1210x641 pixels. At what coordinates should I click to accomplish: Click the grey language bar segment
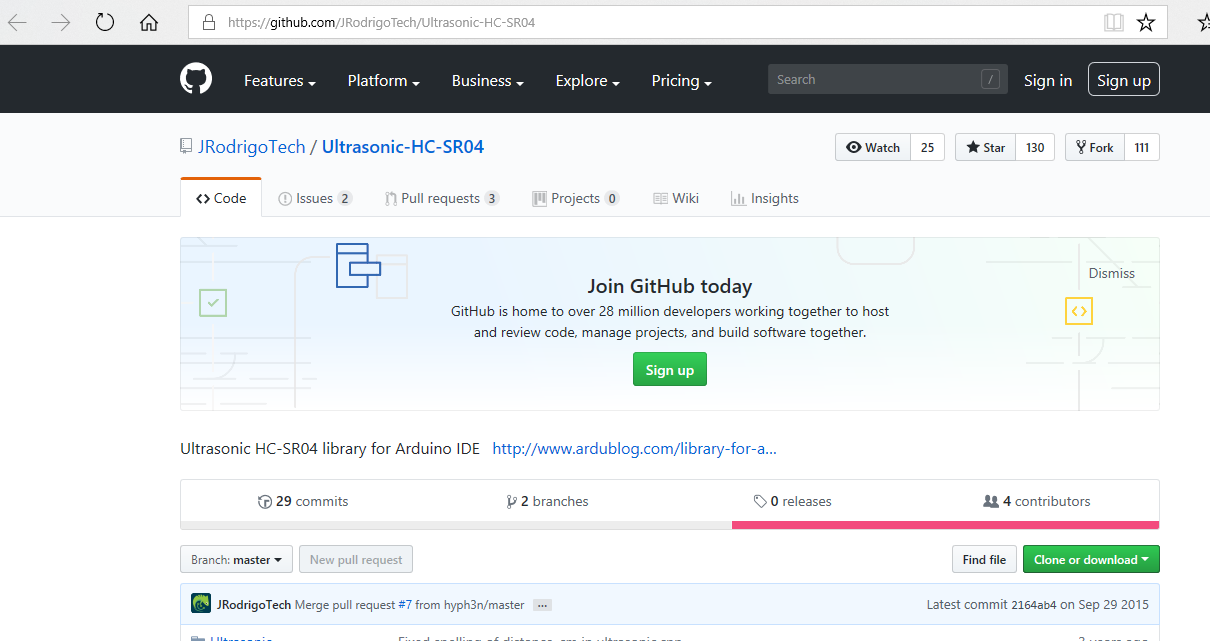coord(456,524)
